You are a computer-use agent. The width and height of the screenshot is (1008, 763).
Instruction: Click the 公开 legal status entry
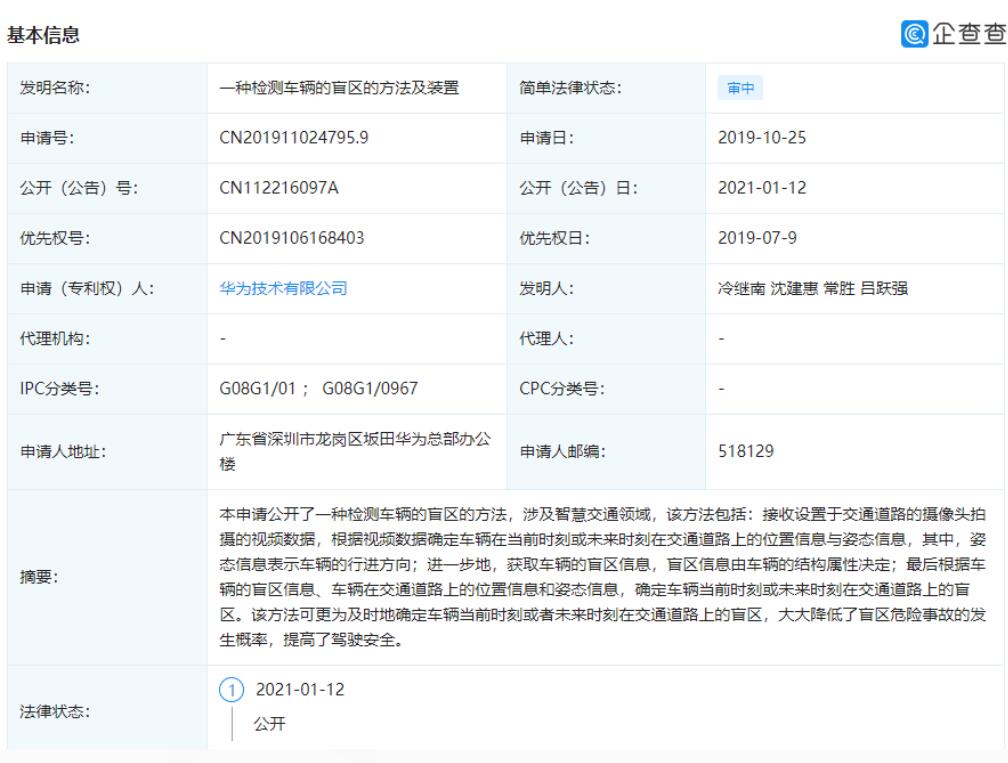click(x=269, y=724)
